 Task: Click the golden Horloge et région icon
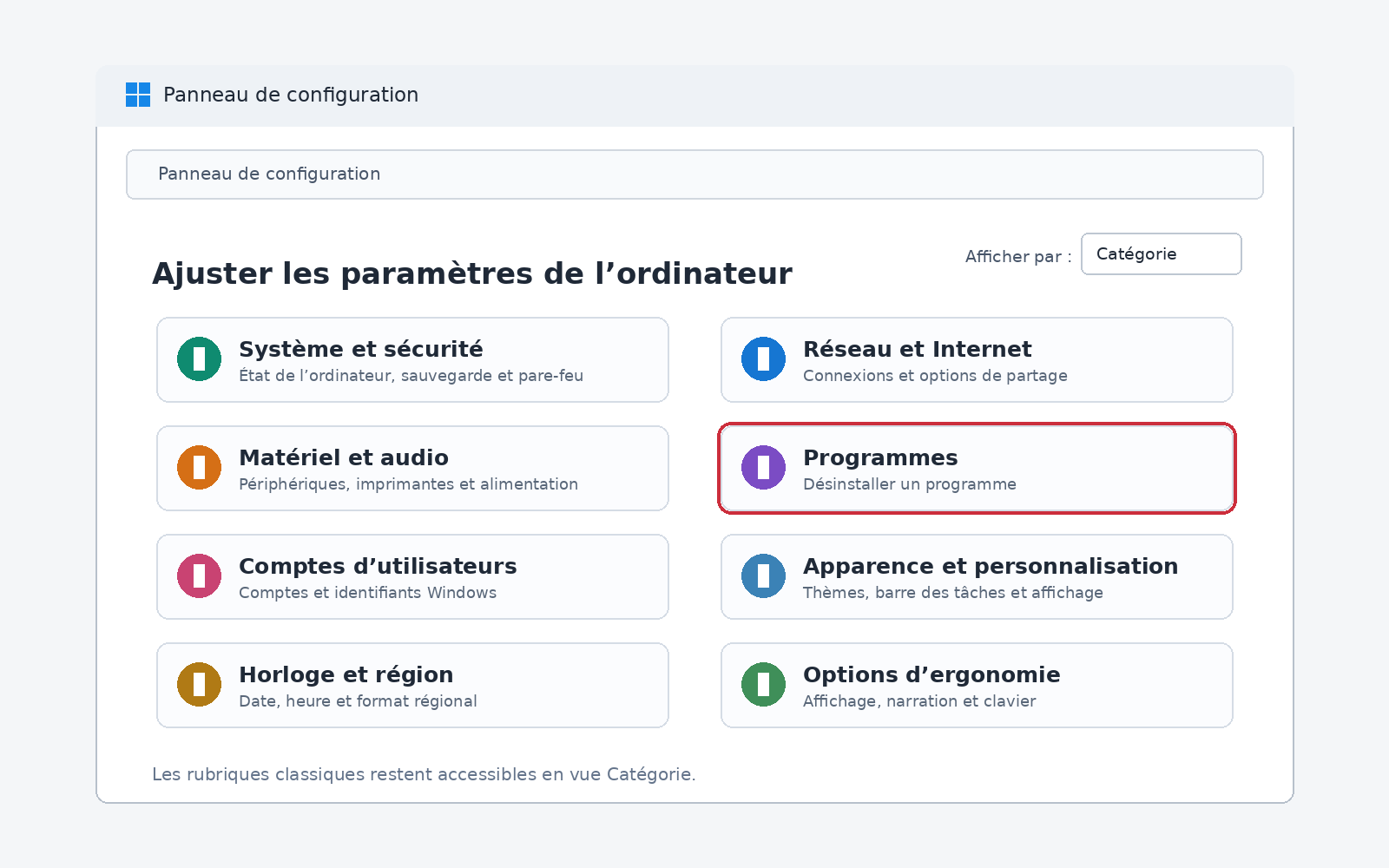199,685
